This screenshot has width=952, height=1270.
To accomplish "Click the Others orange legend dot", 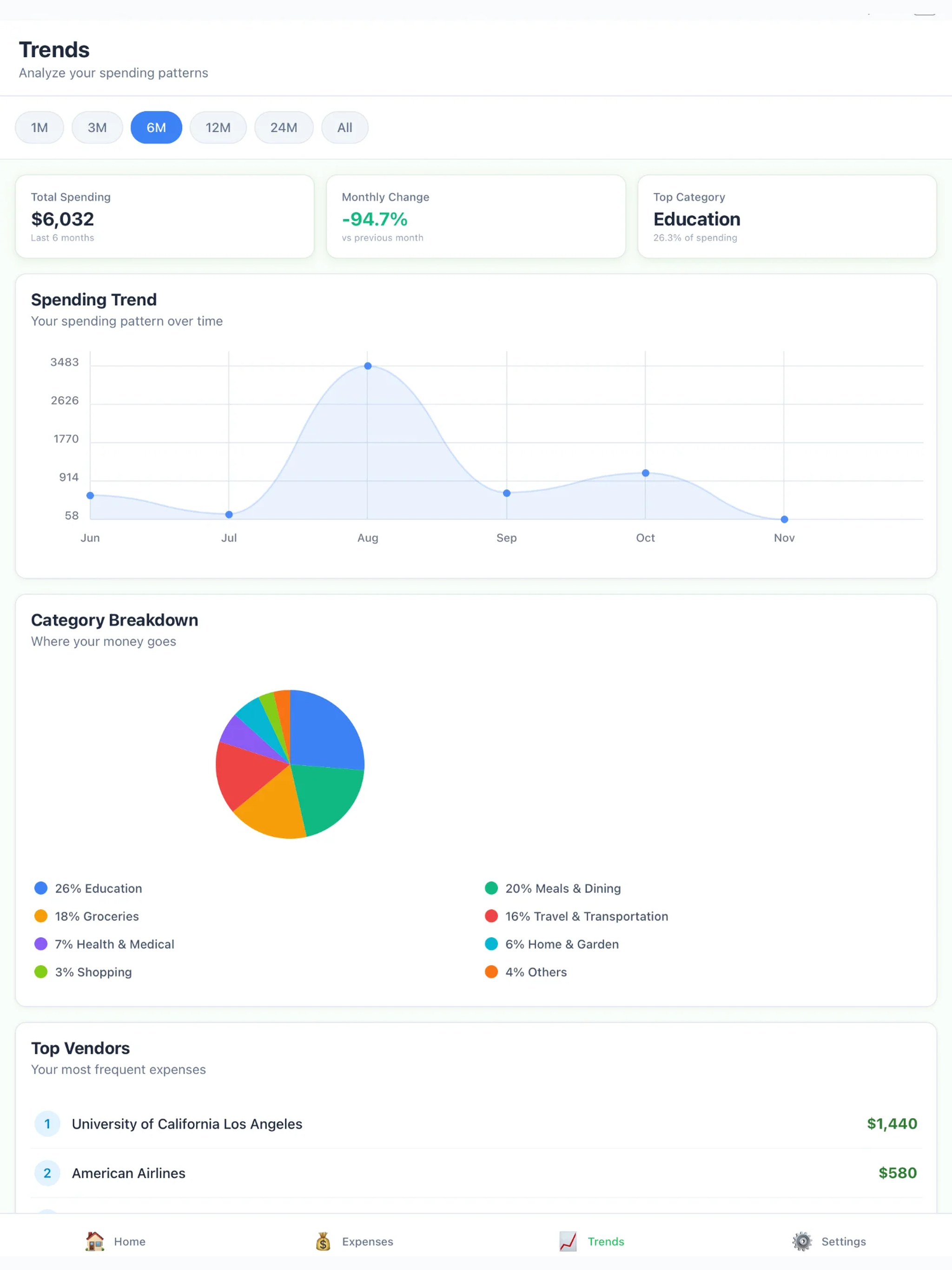I will point(491,972).
